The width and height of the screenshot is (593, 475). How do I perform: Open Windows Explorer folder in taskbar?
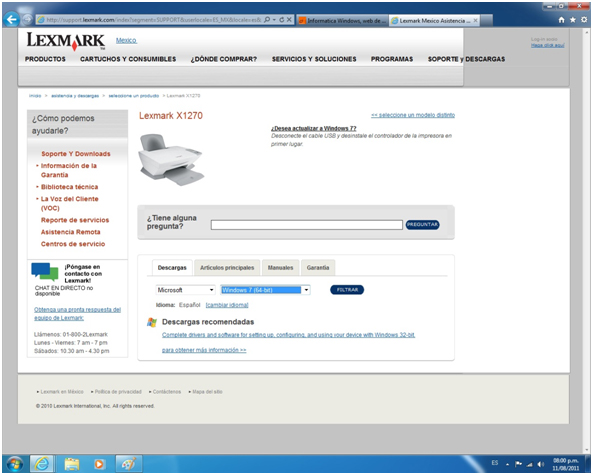pos(71,464)
